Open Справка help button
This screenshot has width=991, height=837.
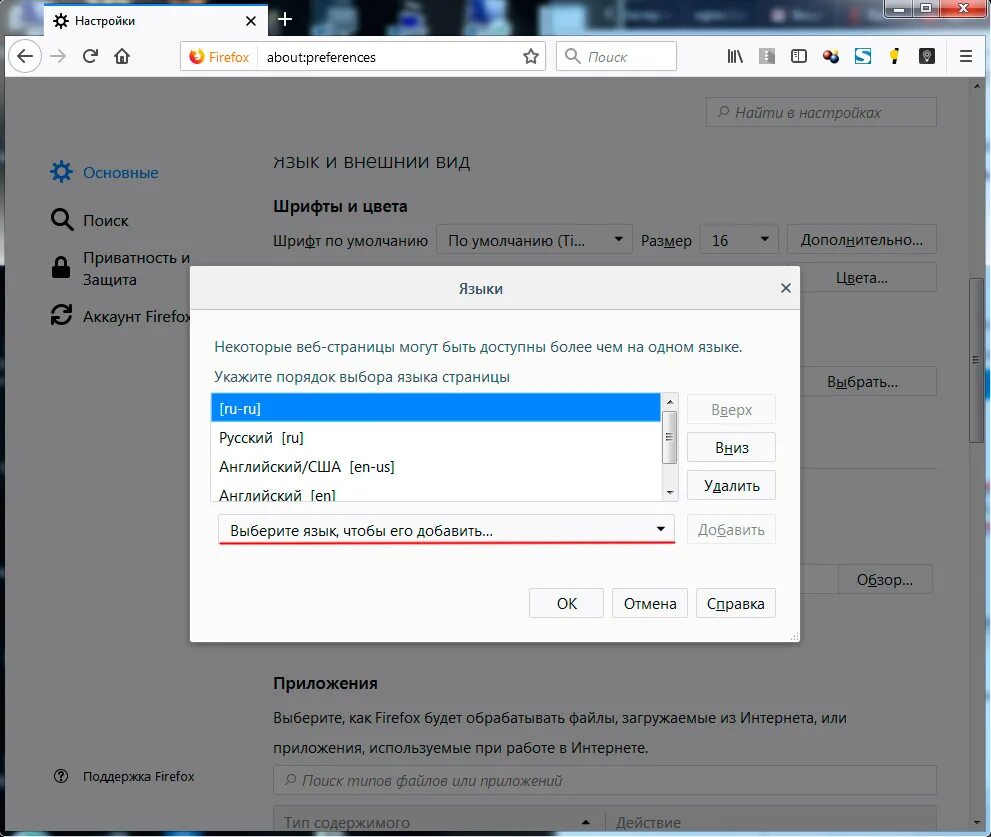(x=736, y=604)
